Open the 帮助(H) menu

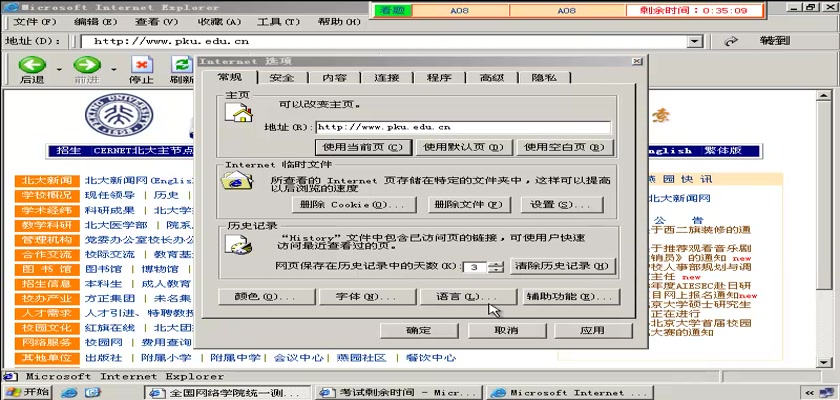coord(339,22)
